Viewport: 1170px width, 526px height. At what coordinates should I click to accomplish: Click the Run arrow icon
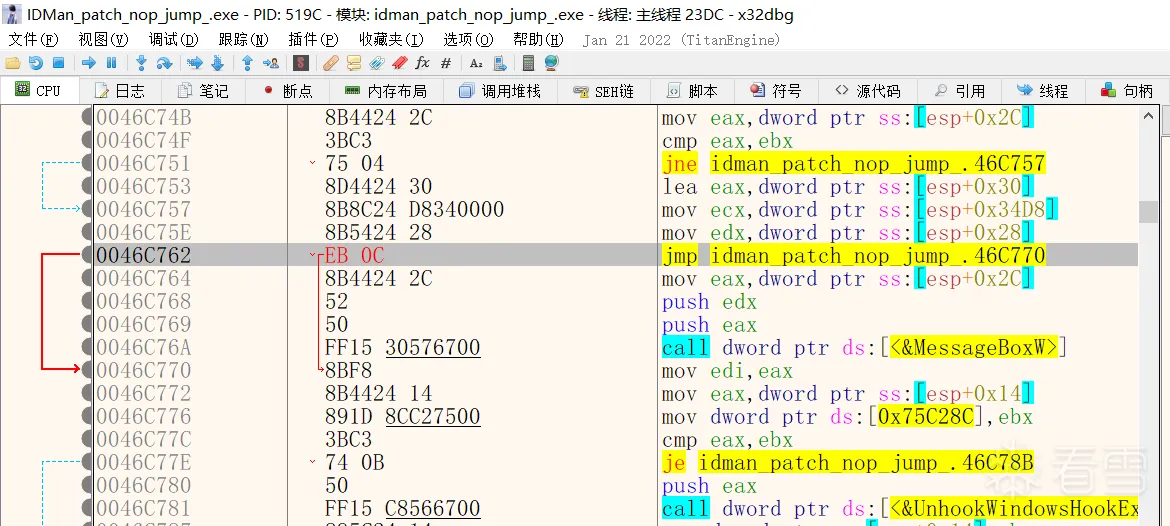(x=89, y=63)
